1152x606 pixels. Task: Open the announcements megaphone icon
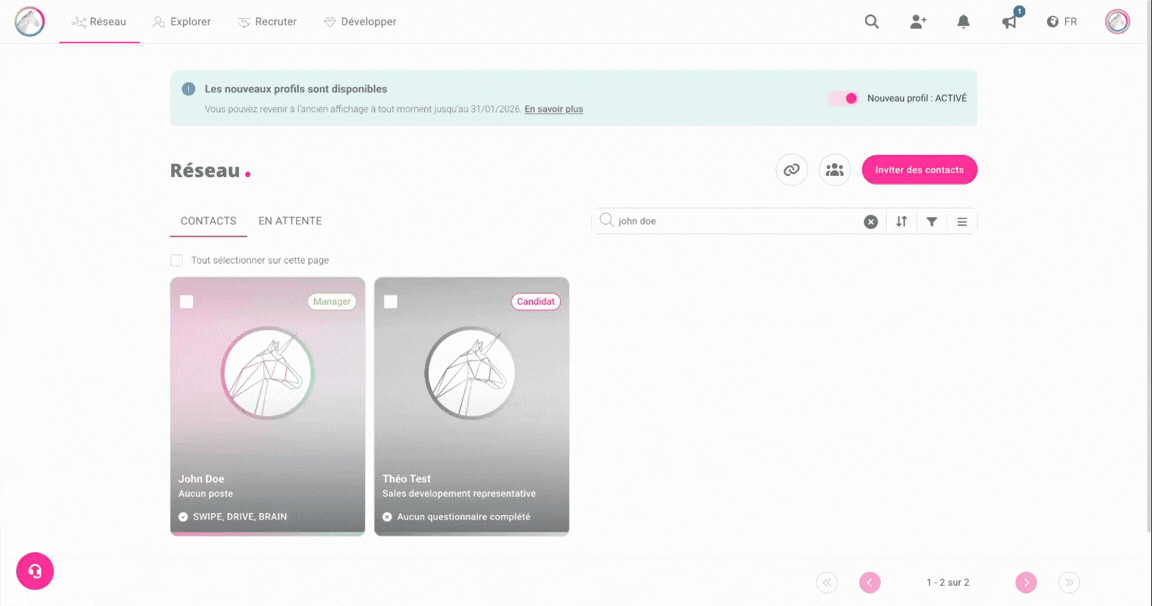pyautogui.click(x=1010, y=22)
